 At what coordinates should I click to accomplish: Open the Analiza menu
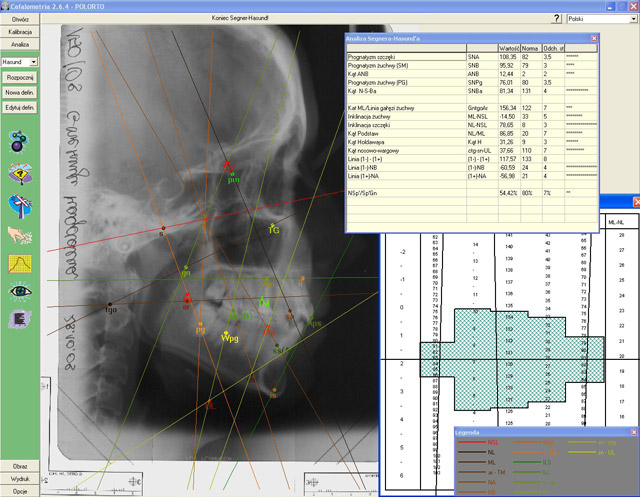click(20, 44)
